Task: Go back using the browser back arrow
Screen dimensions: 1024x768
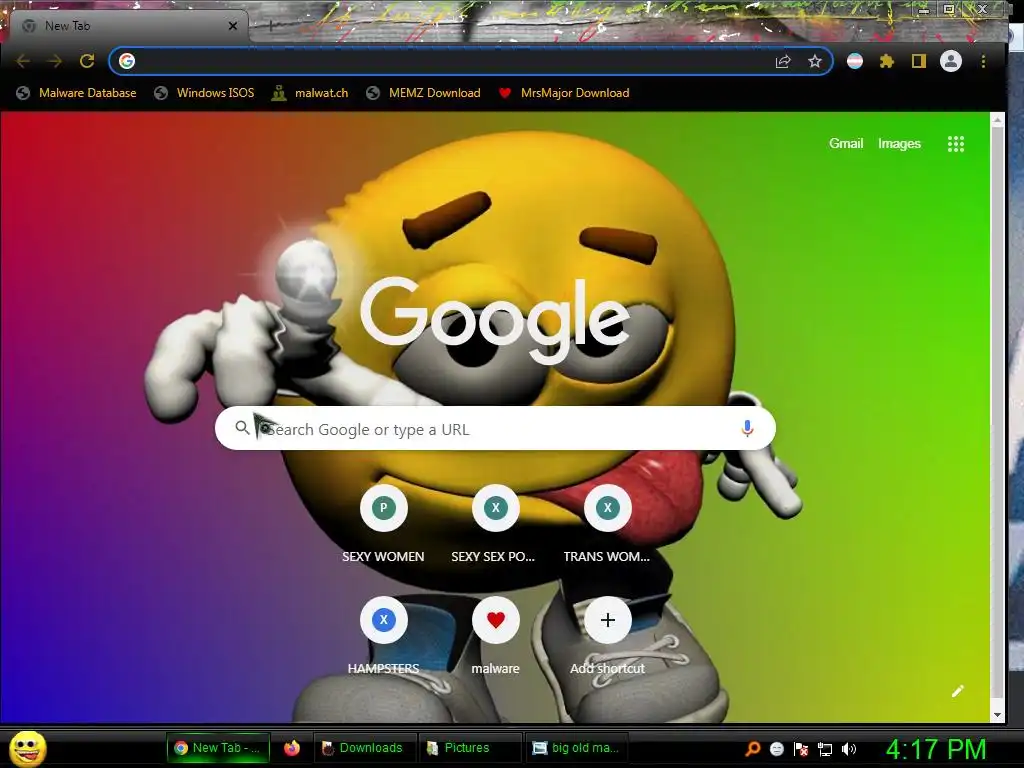Action: pos(23,61)
